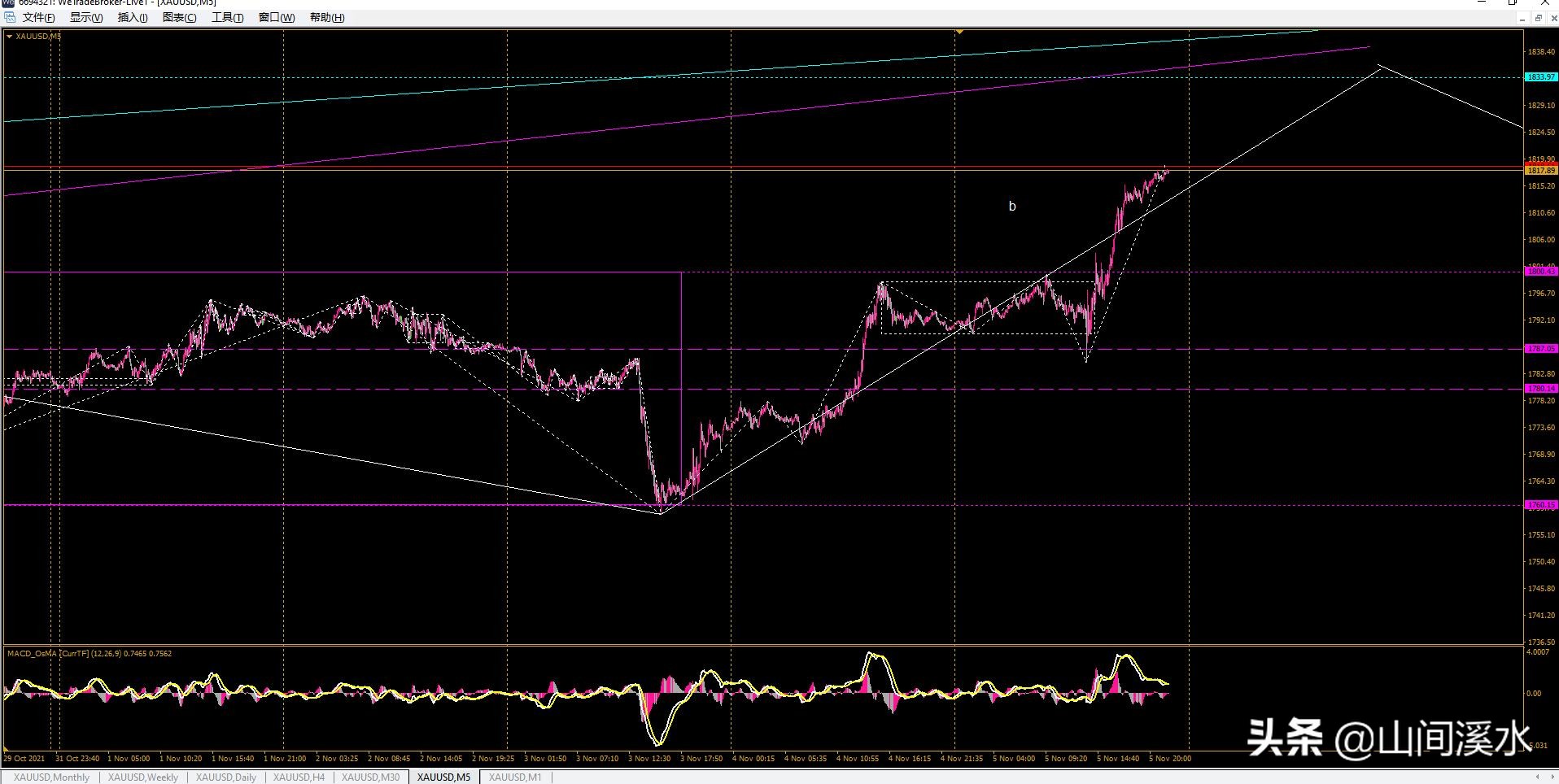Select the magenta 1787.05 price level label

pos(1541,349)
